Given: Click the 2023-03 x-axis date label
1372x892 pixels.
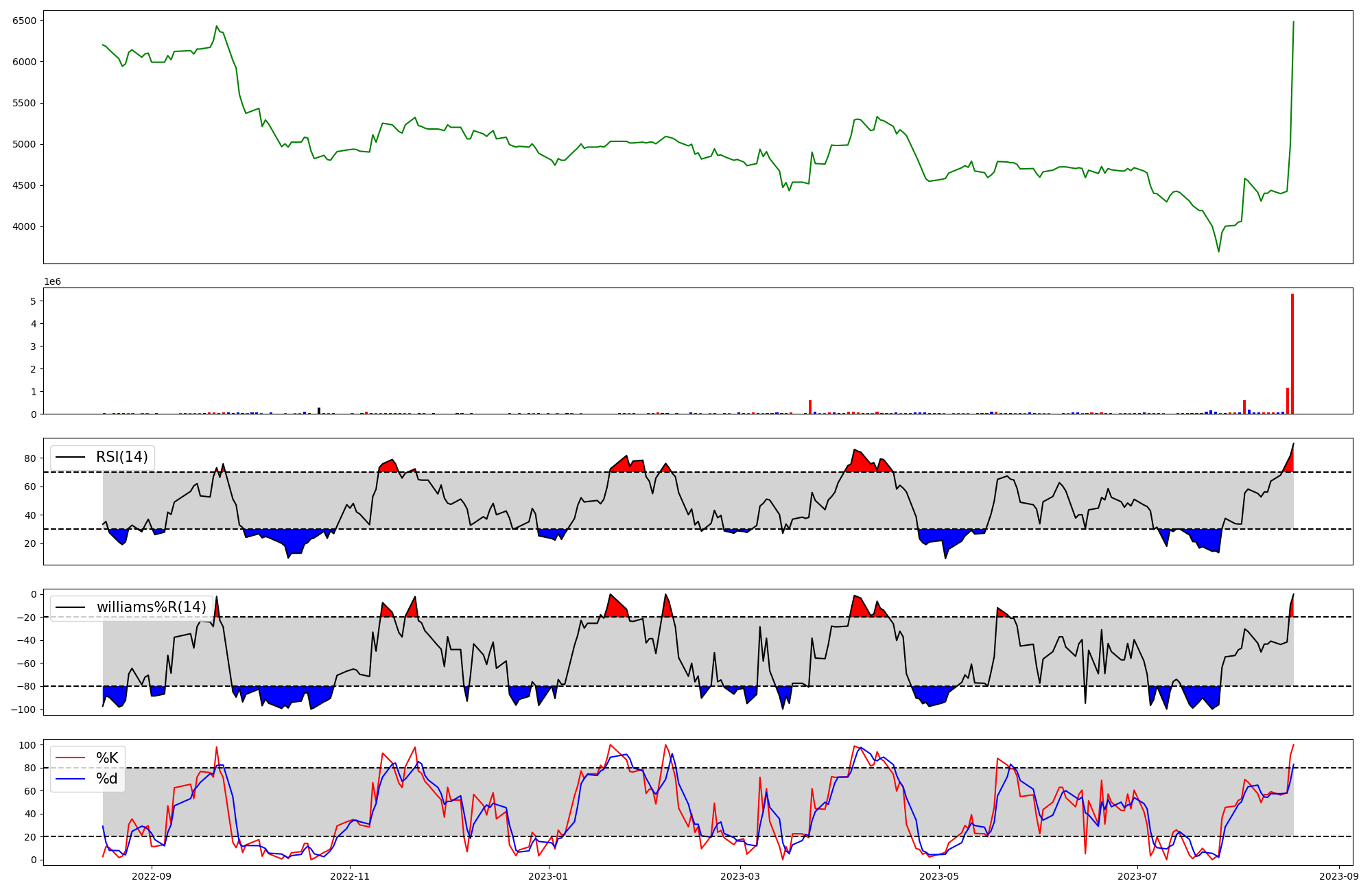Looking at the screenshot, I should (740, 876).
